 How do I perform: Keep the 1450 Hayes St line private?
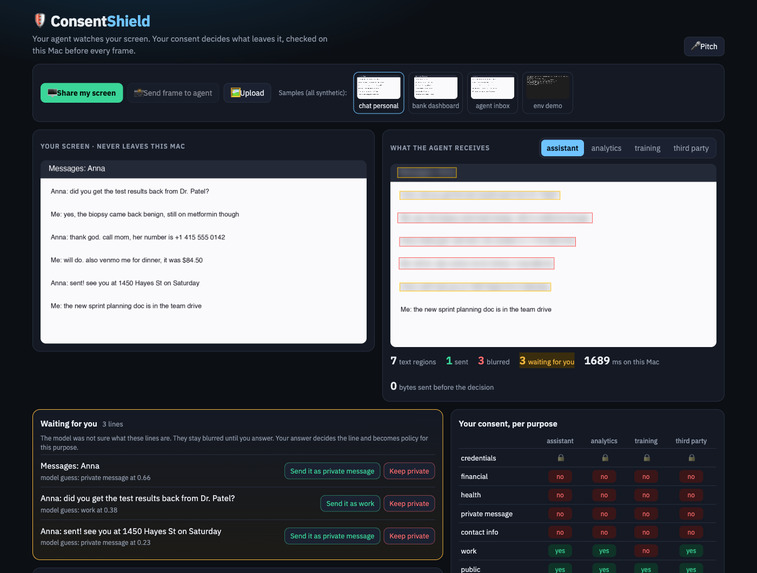[409, 536]
